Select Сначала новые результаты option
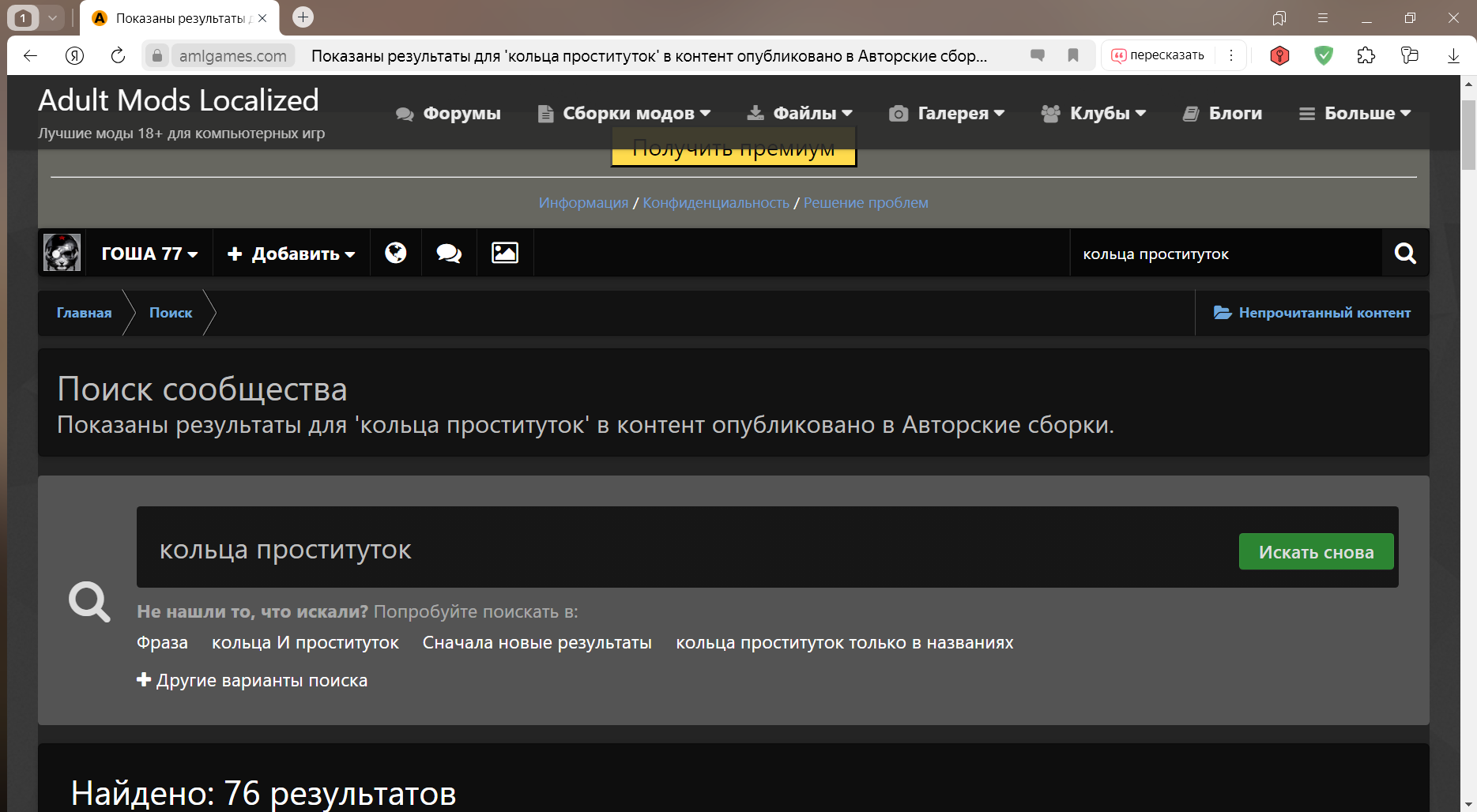This screenshot has width=1477, height=812. click(x=537, y=643)
